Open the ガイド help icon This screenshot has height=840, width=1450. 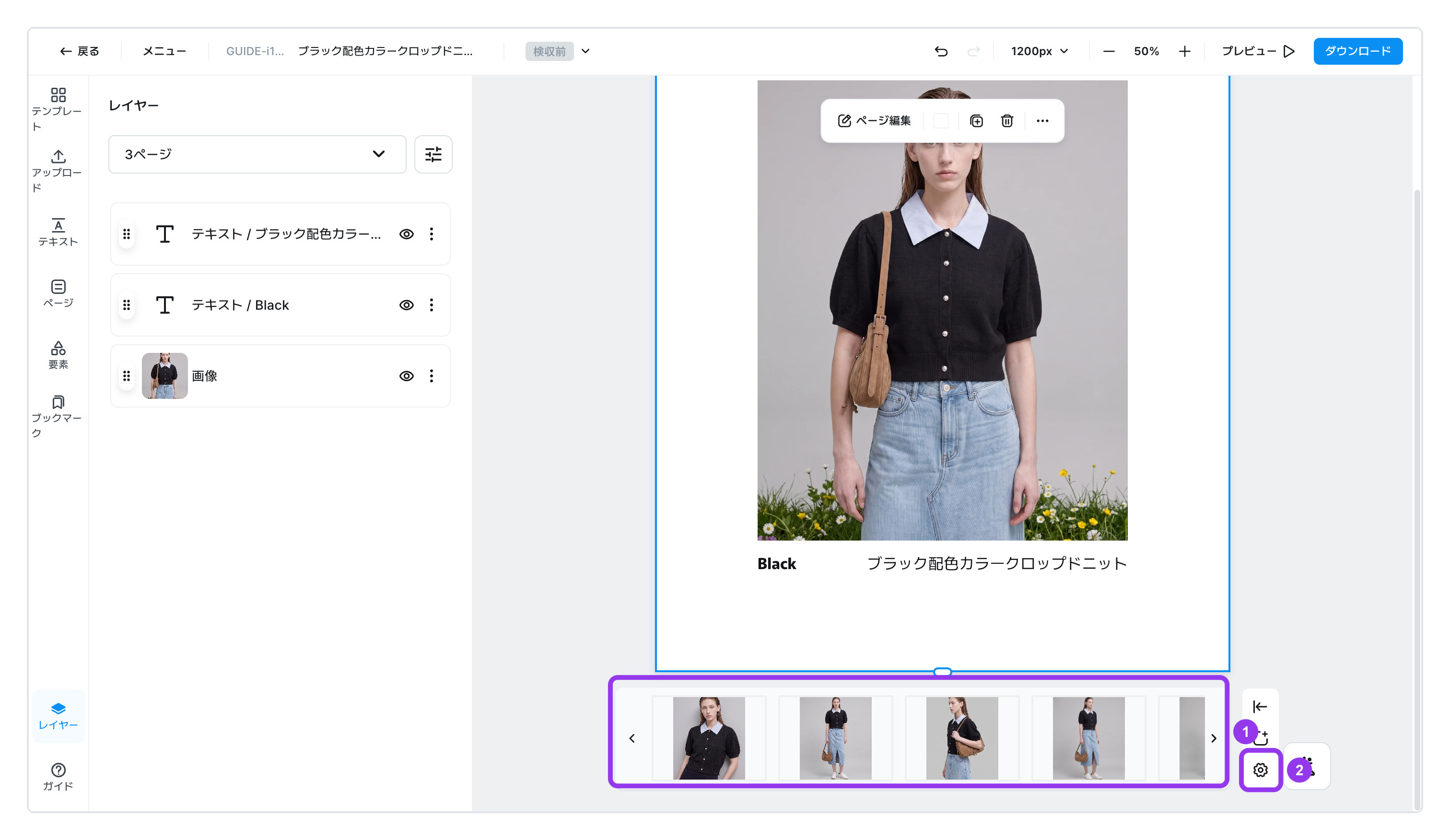click(58, 777)
